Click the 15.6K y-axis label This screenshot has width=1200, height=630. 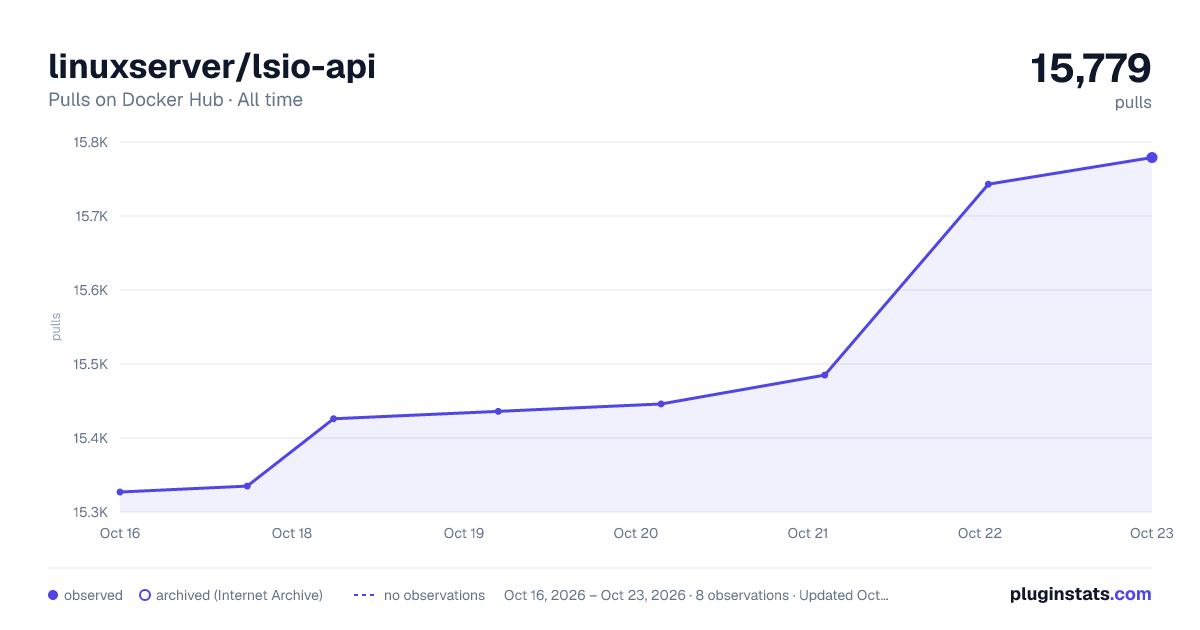click(x=91, y=290)
